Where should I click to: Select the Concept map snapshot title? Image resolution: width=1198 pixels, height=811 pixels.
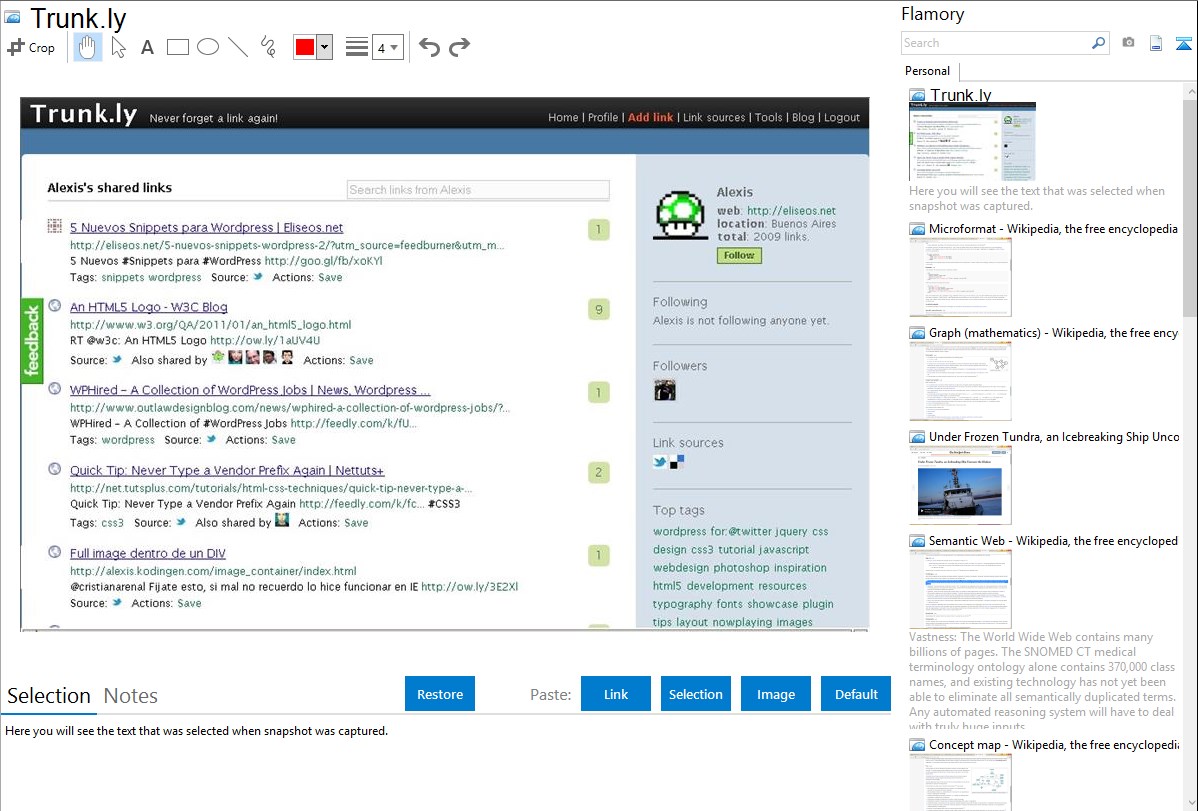point(1054,744)
